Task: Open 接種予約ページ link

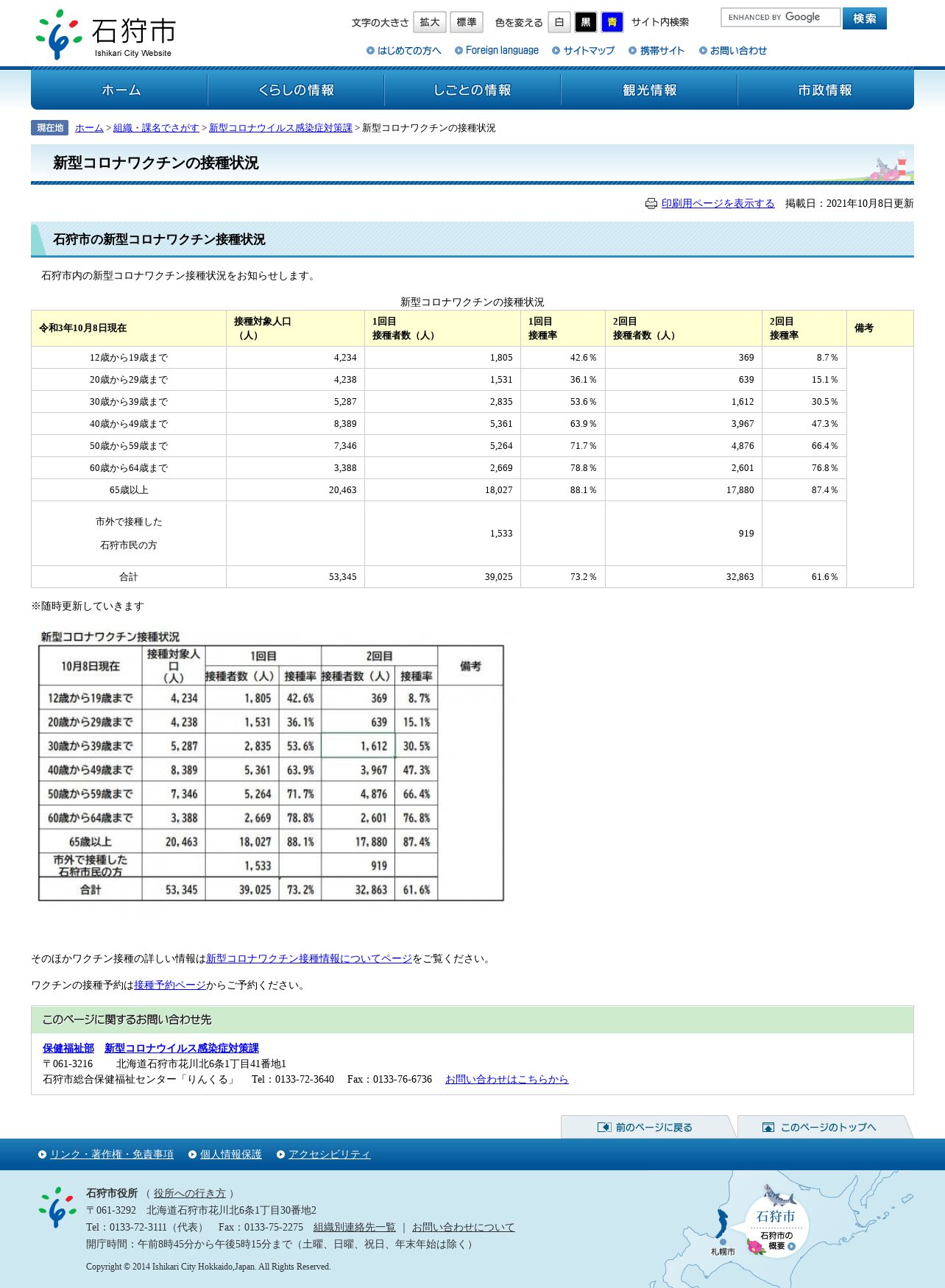Action: pyautogui.click(x=170, y=986)
